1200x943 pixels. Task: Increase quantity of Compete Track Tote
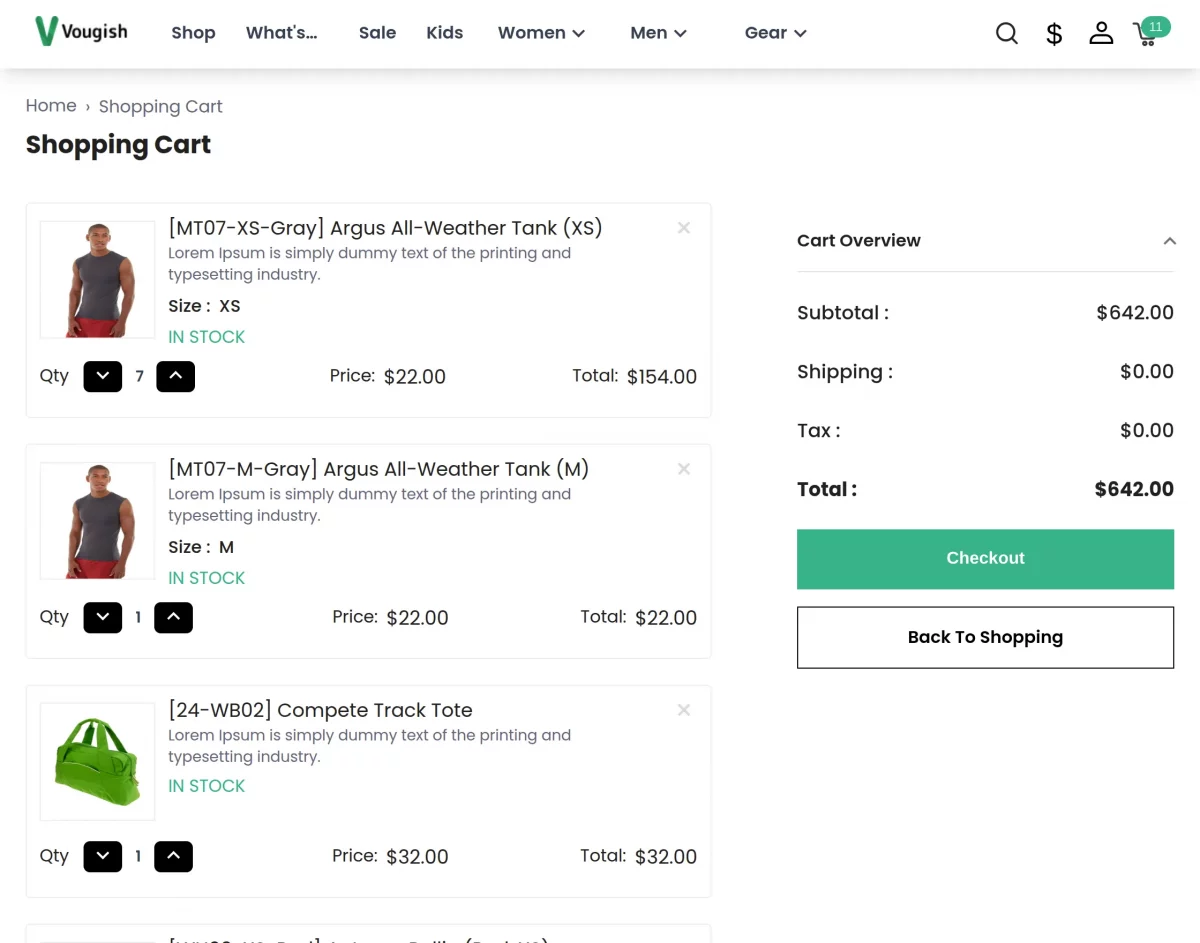pyautogui.click(x=173, y=857)
